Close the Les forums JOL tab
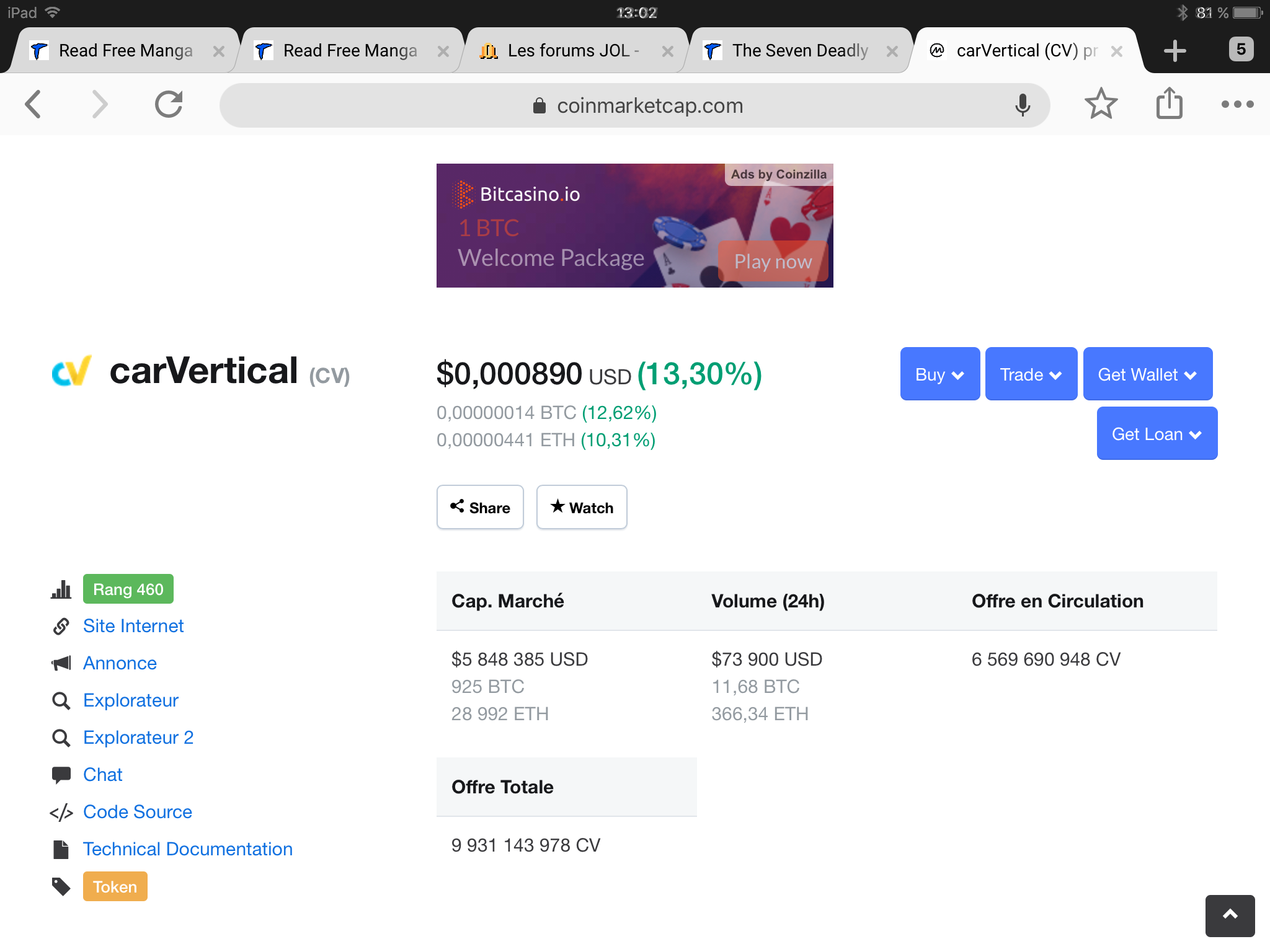1270x952 pixels. pos(667,51)
